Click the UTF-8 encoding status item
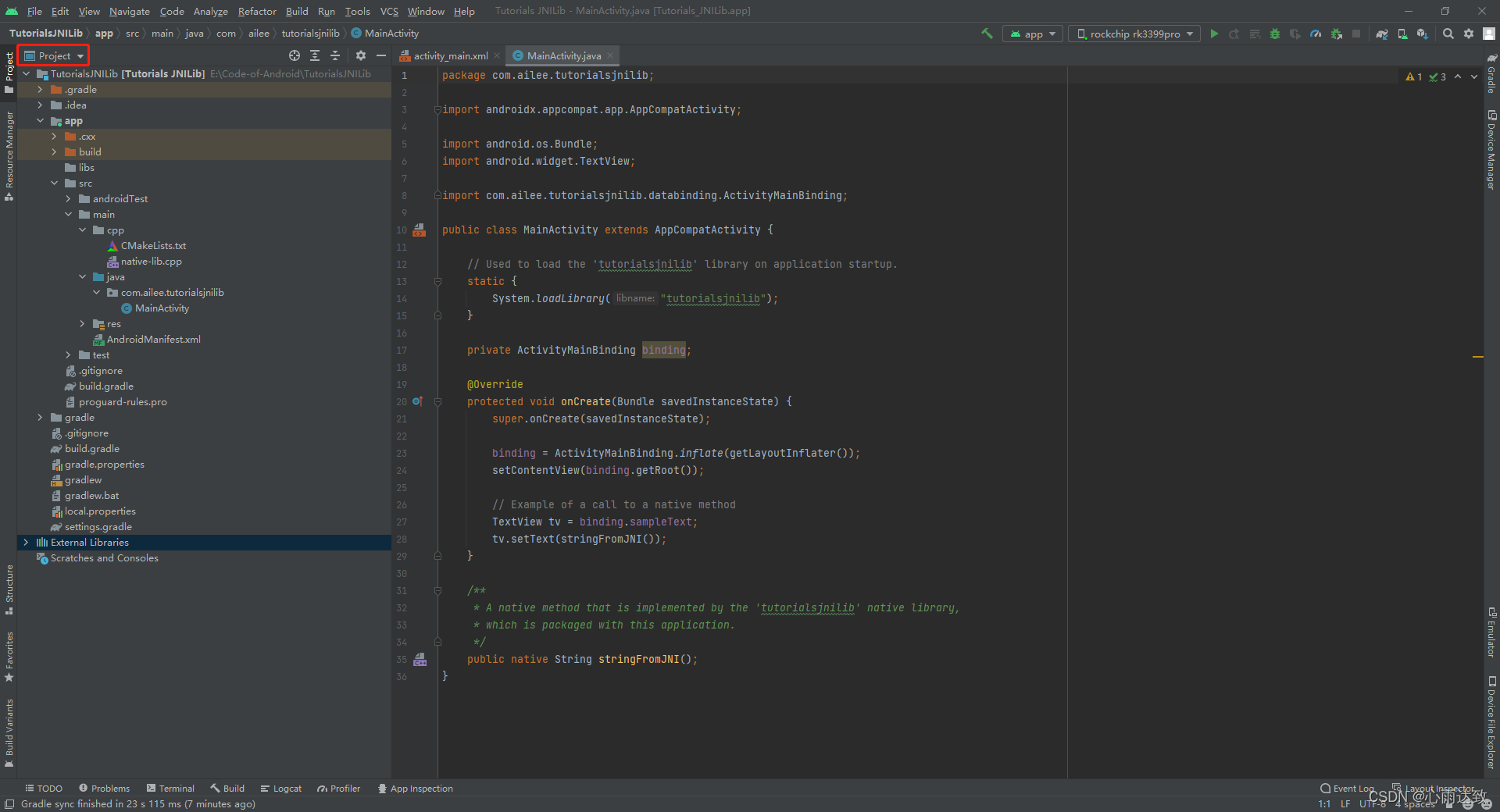Image resolution: width=1500 pixels, height=812 pixels. tap(1372, 804)
